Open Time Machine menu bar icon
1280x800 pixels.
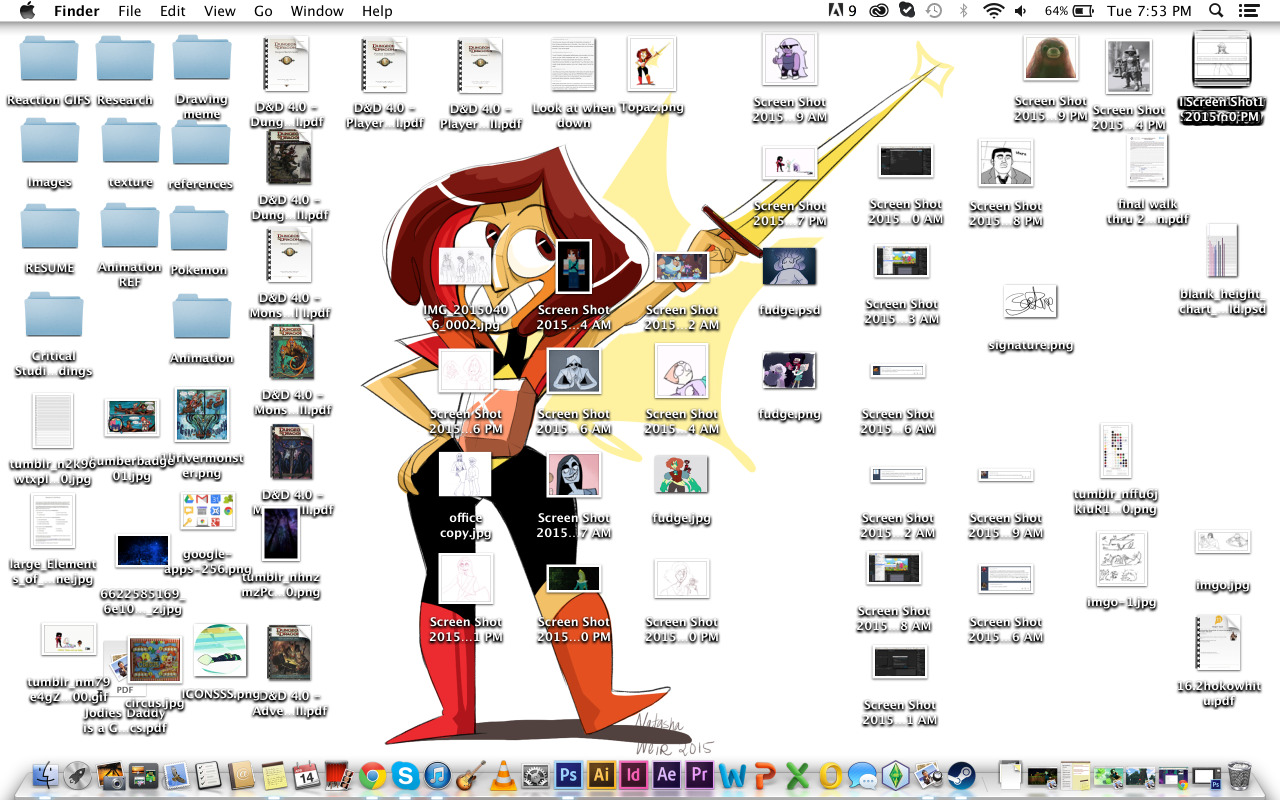pos(934,11)
